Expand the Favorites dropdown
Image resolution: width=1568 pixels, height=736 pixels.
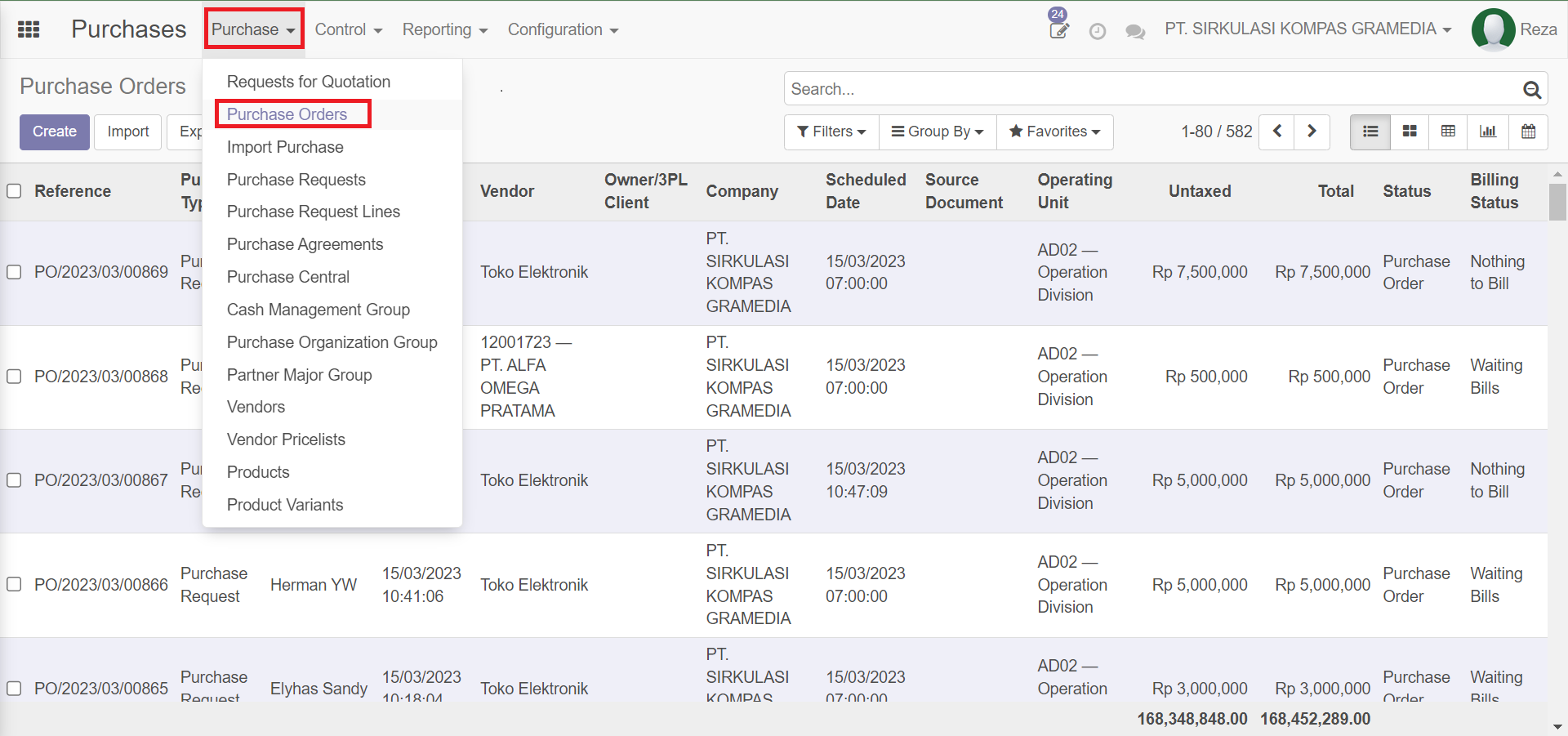click(x=1054, y=132)
